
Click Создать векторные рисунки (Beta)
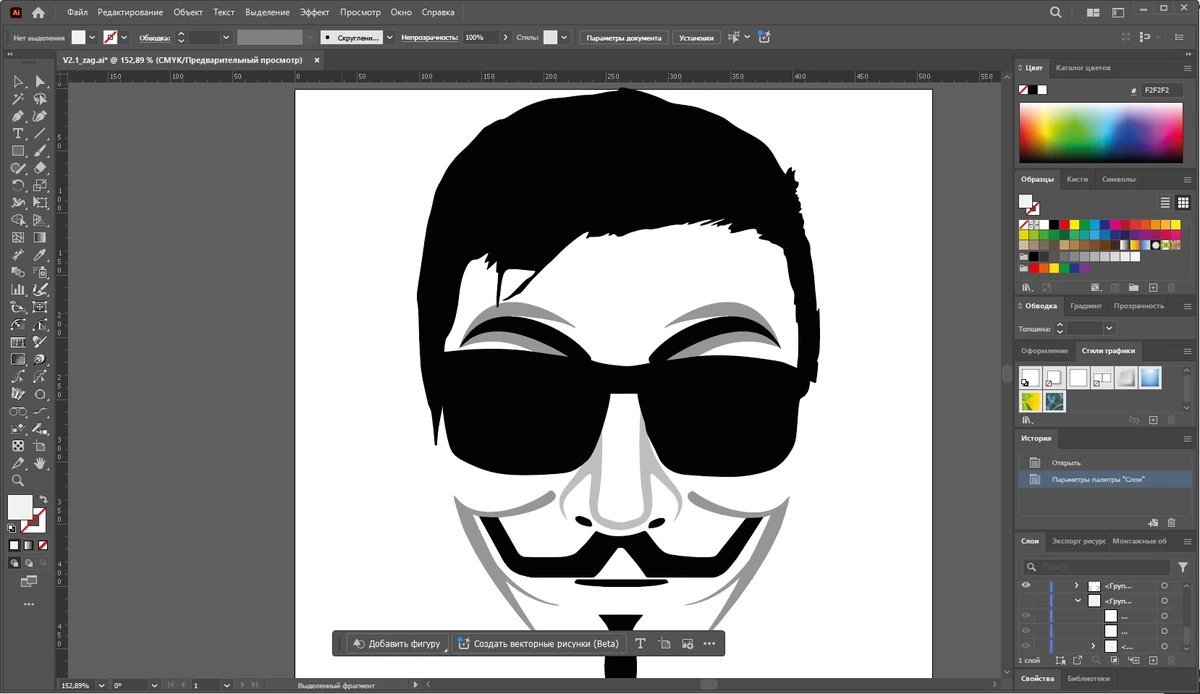point(539,643)
